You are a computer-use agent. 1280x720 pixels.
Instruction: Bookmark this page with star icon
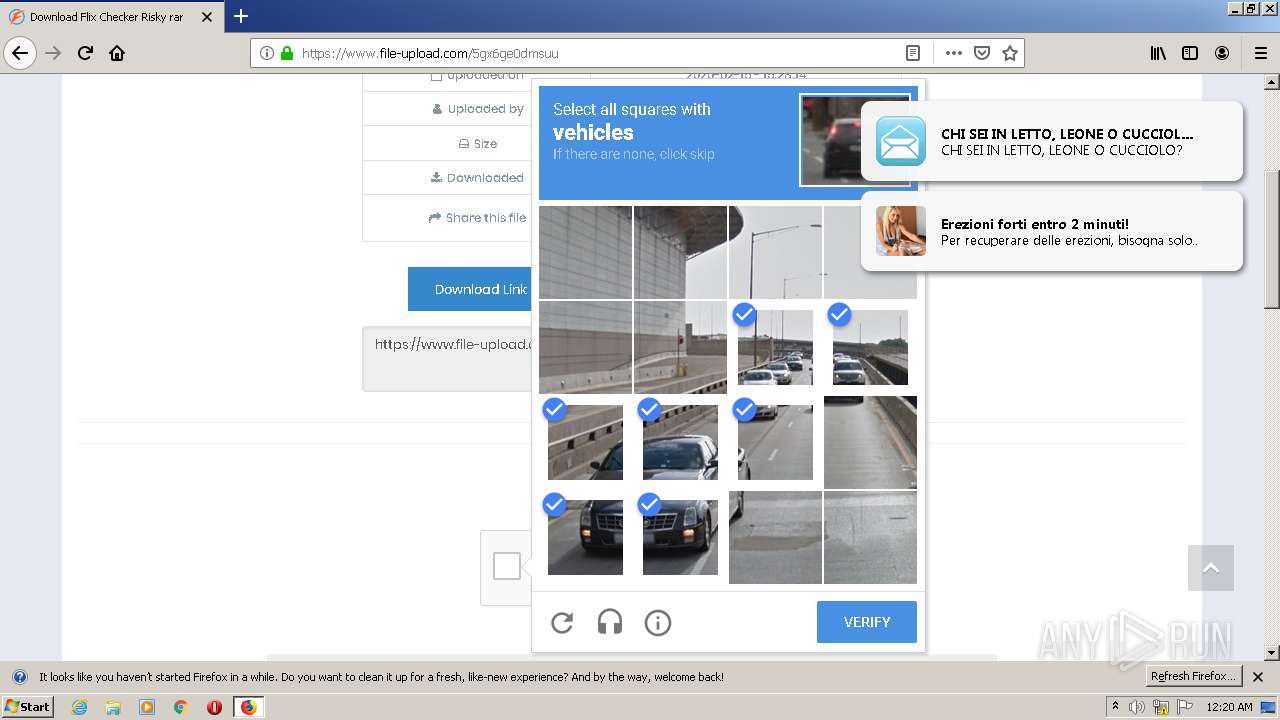1010,53
